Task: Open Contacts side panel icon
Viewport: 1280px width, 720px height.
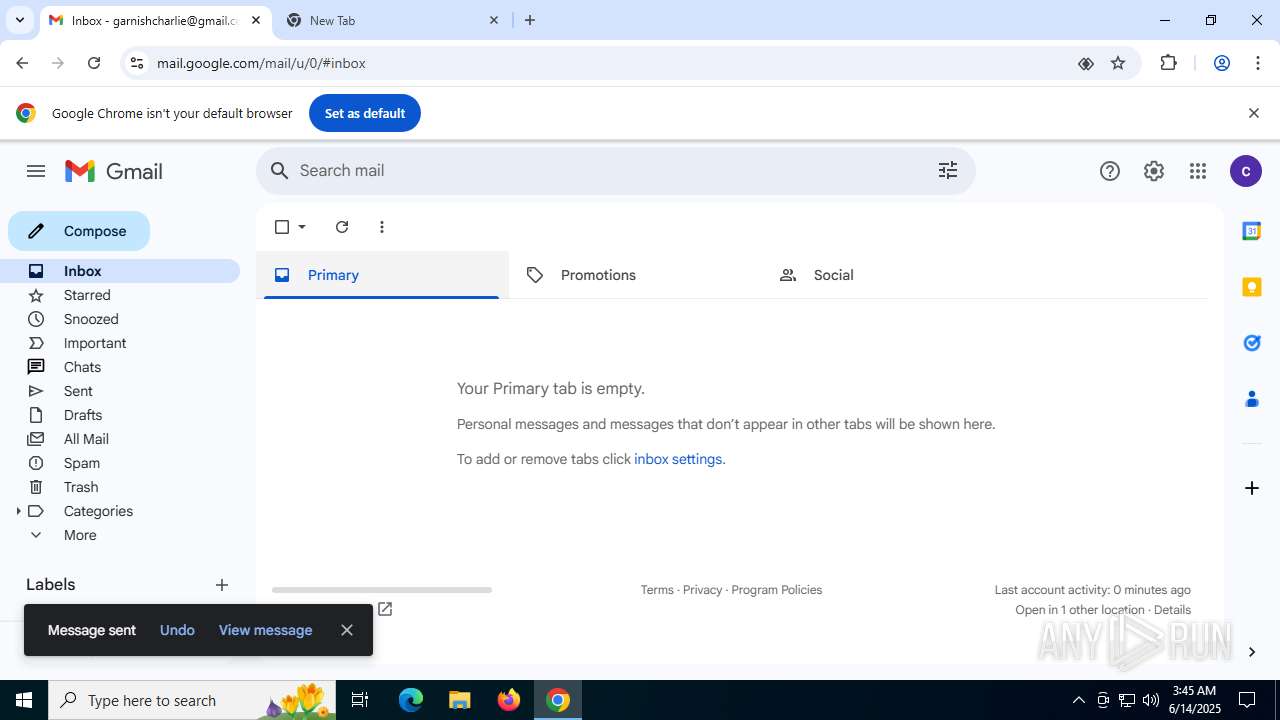Action: pyautogui.click(x=1251, y=399)
